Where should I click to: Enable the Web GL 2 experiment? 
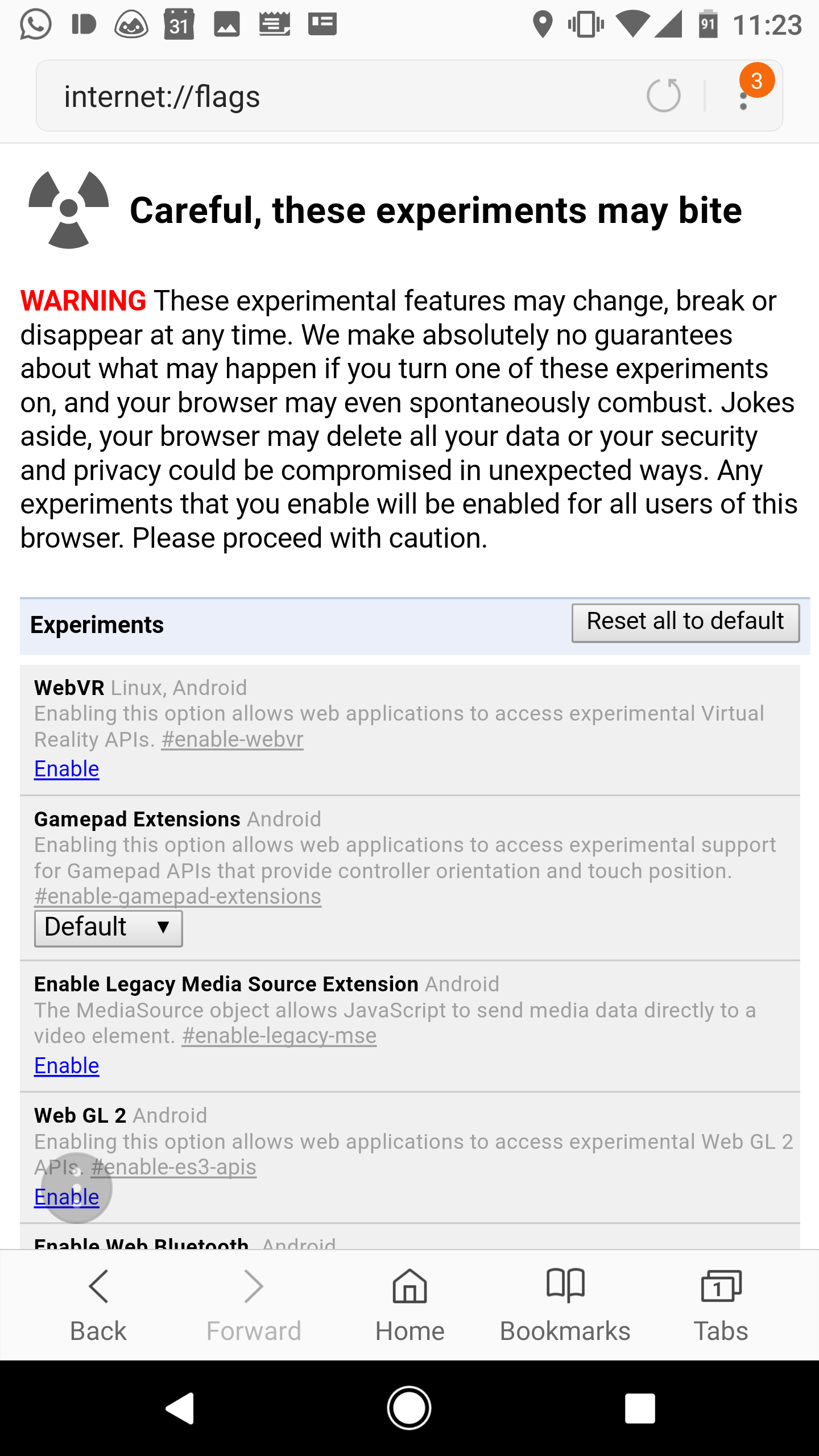[67, 1197]
